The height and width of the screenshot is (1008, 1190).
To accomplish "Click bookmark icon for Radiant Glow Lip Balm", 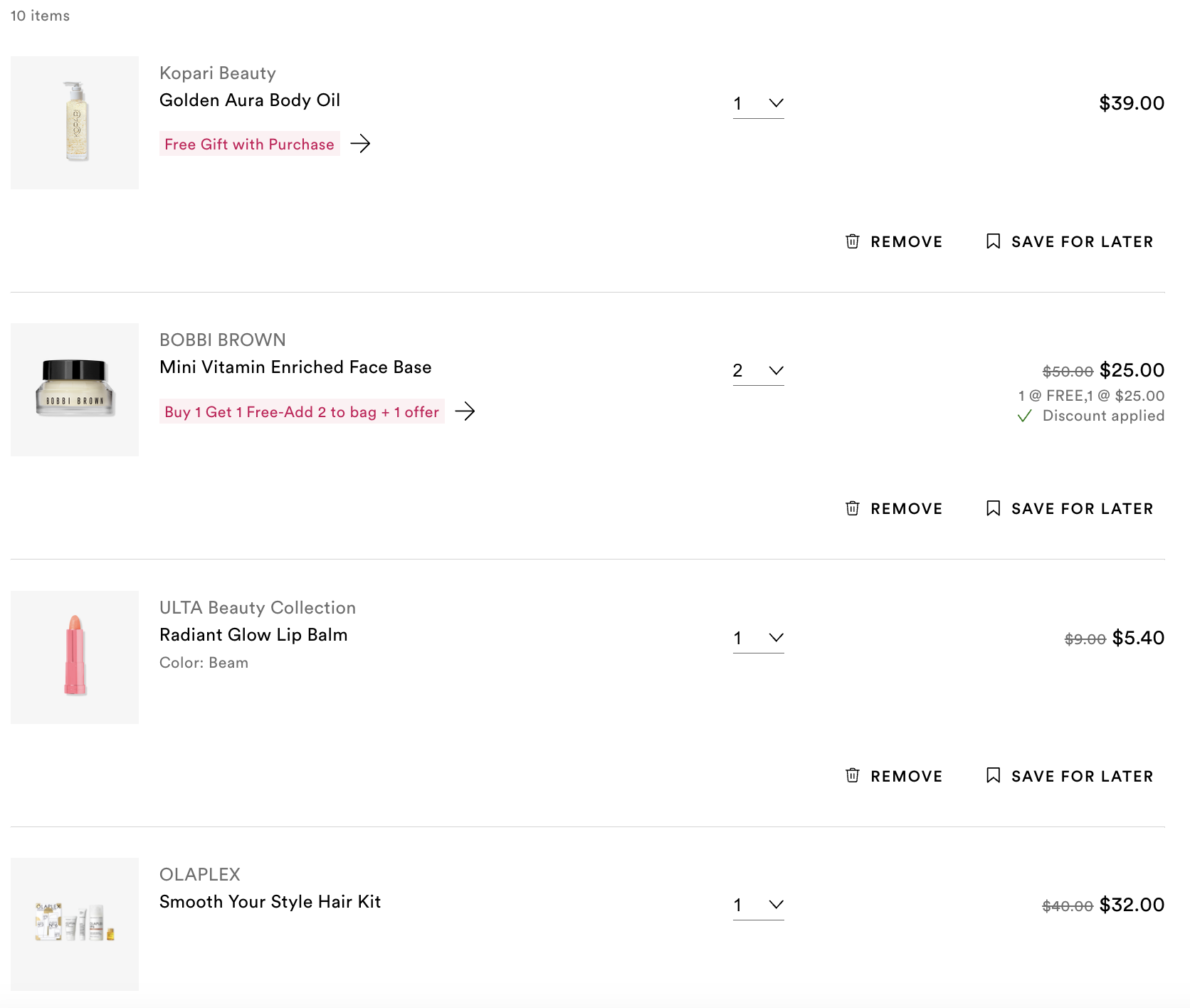I will pos(993,775).
